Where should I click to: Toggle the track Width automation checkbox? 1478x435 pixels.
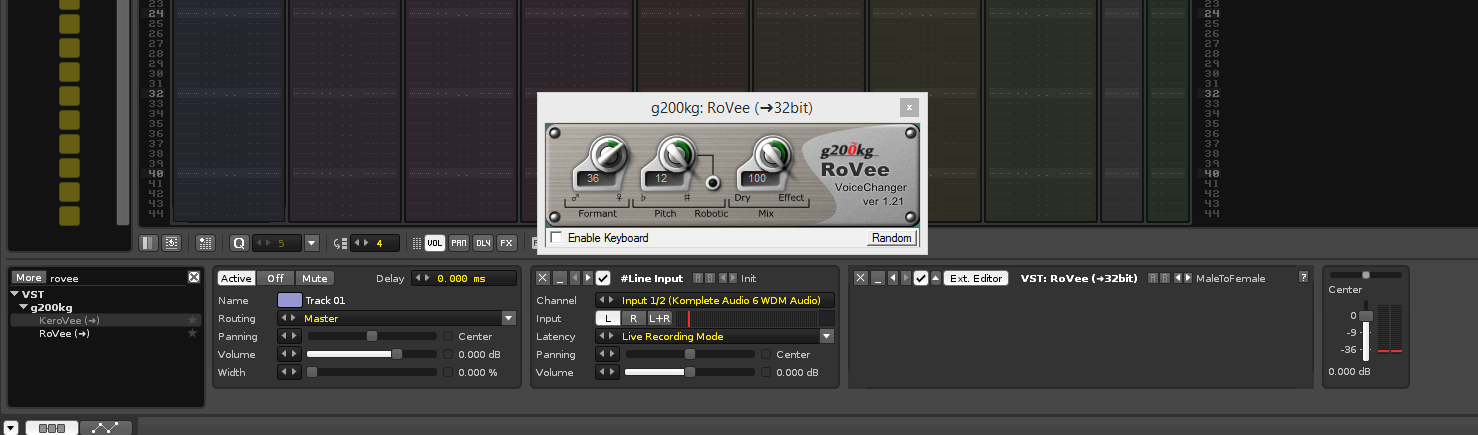tap(448, 372)
